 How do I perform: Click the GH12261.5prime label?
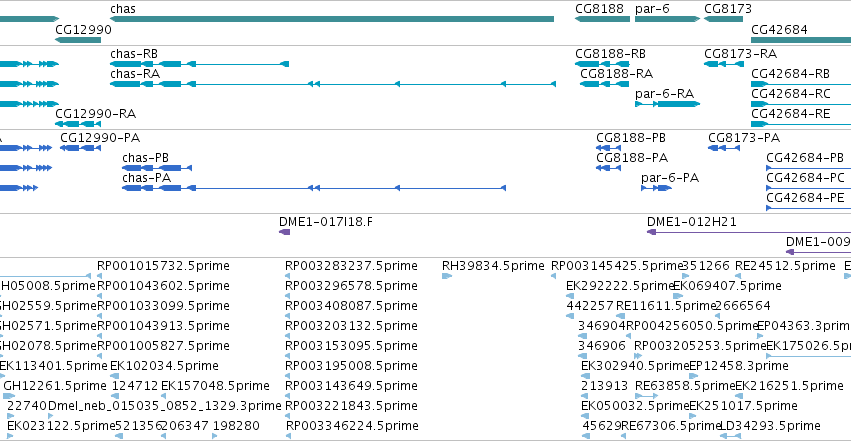click(x=55, y=386)
